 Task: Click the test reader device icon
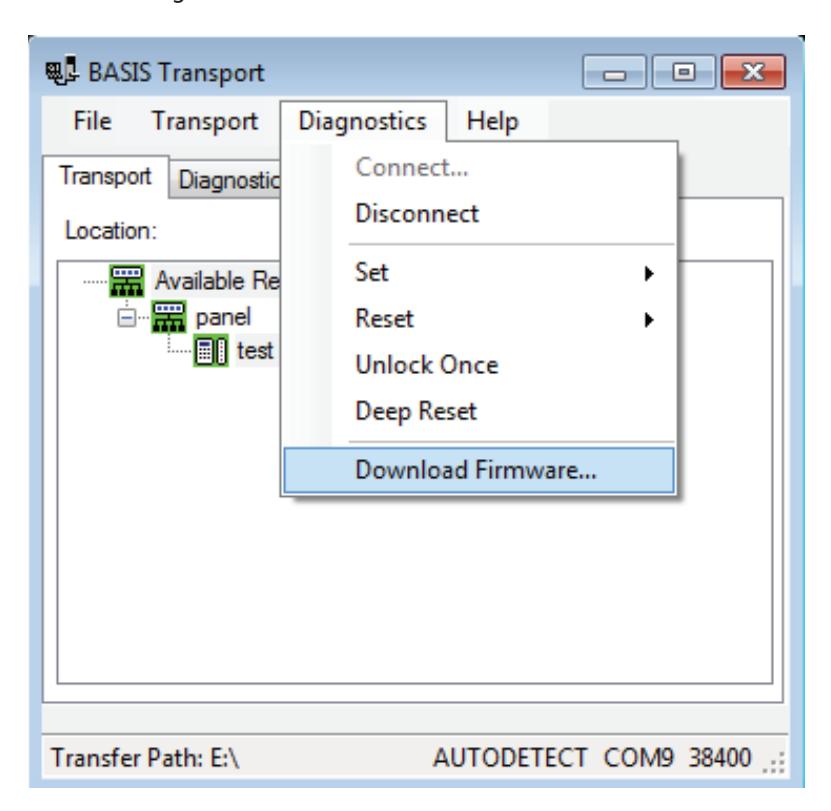tap(211, 350)
